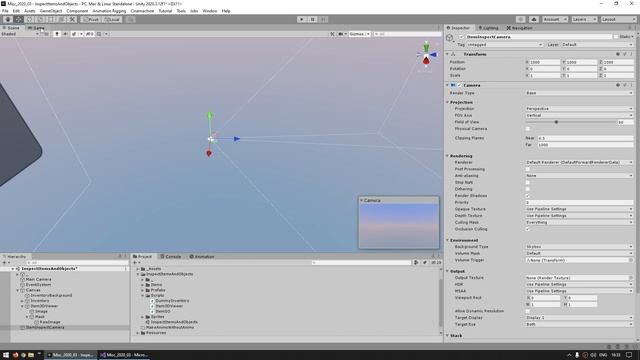640x360 pixels.
Task: Toggle GameObject active checkbox beside name
Action: pyautogui.click(x=462, y=37)
